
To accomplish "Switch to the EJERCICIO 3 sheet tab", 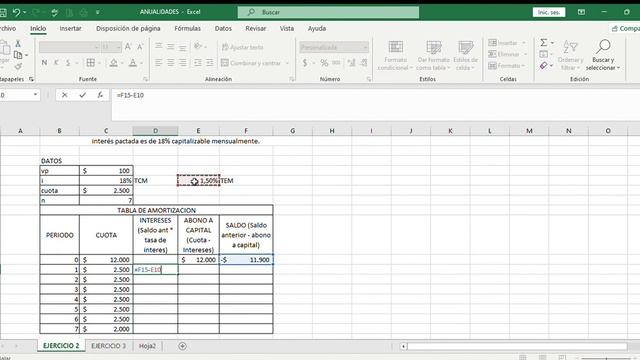I will pos(109,346).
